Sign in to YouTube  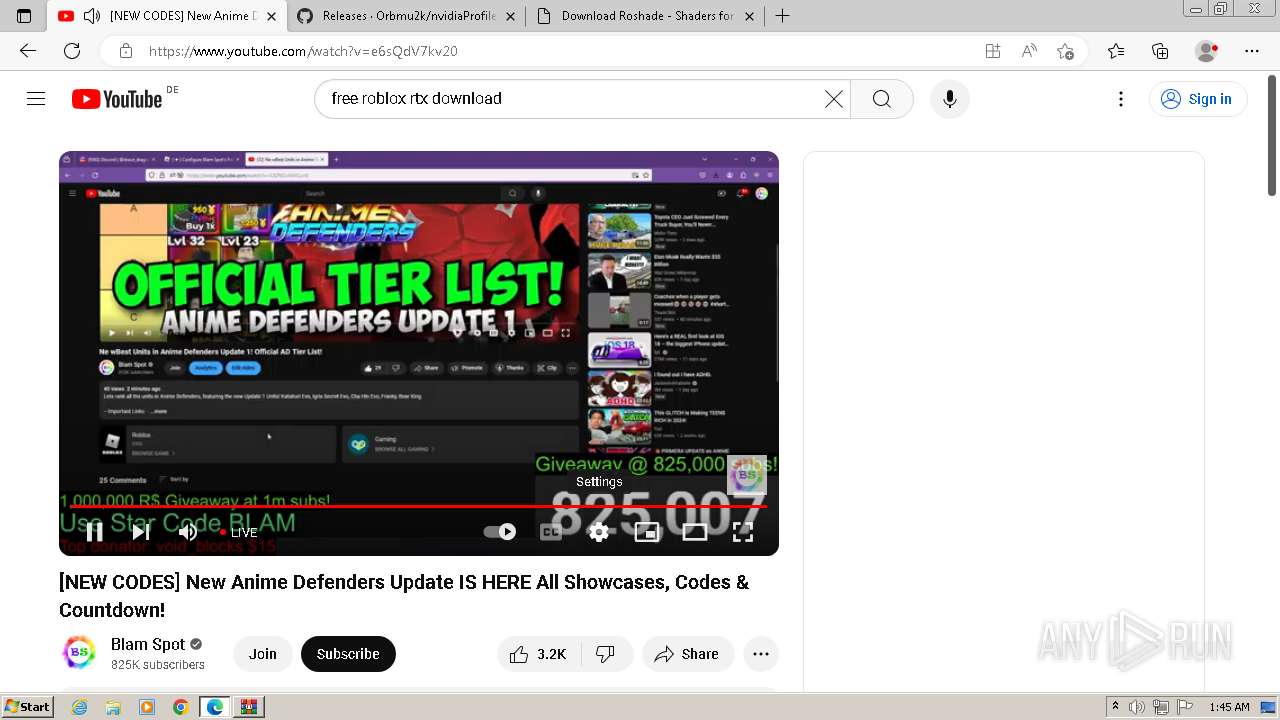click(1198, 99)
